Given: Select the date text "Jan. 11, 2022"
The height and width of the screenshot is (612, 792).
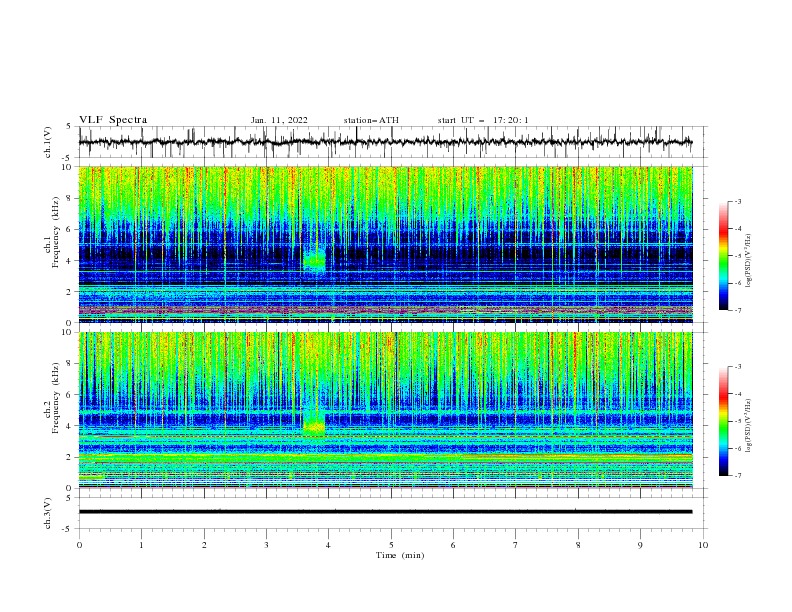Looking at the screenshot, I should (x=279, y=120).
